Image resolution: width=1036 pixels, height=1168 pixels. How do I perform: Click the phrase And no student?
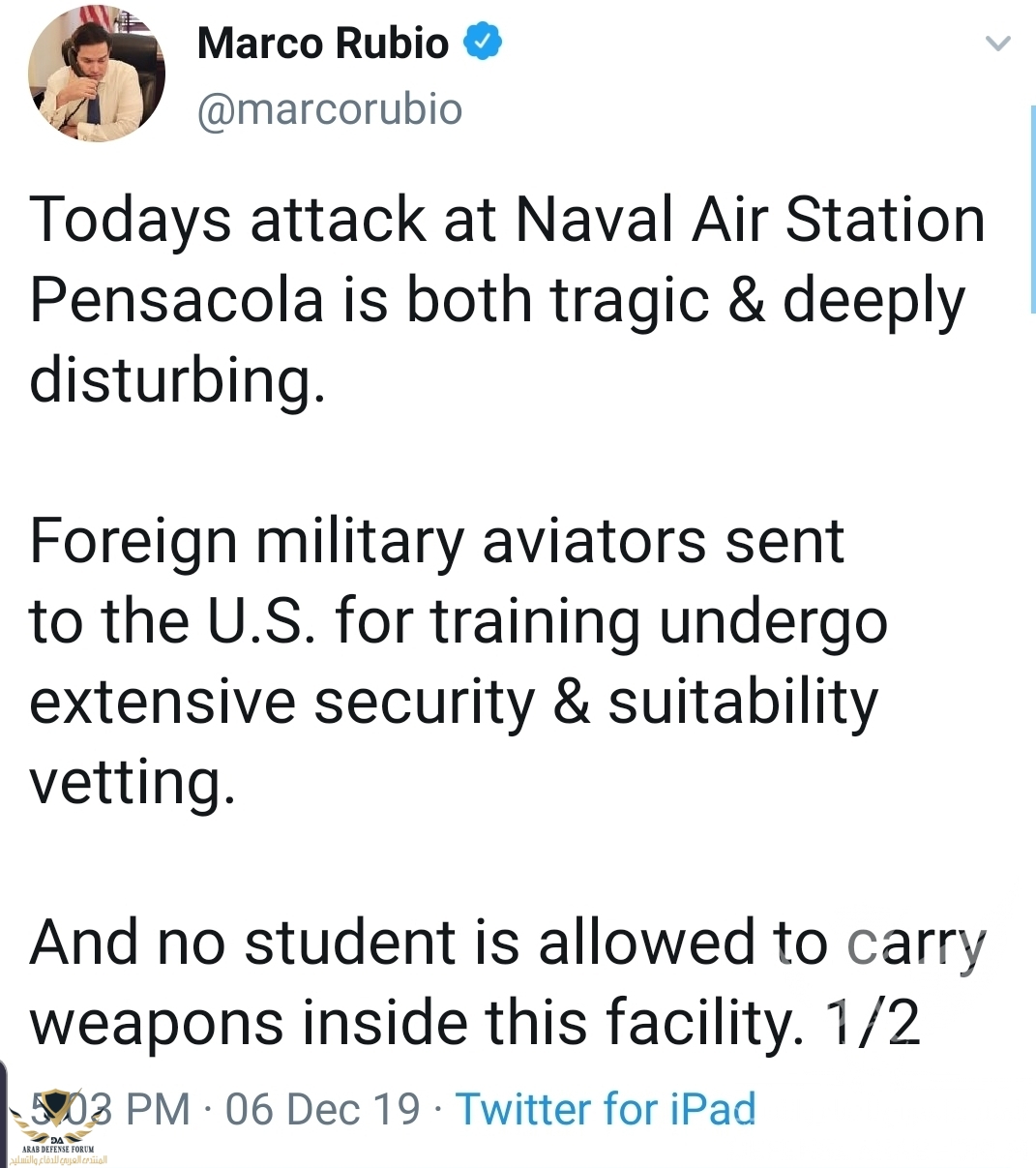click(x=242, y=943)
